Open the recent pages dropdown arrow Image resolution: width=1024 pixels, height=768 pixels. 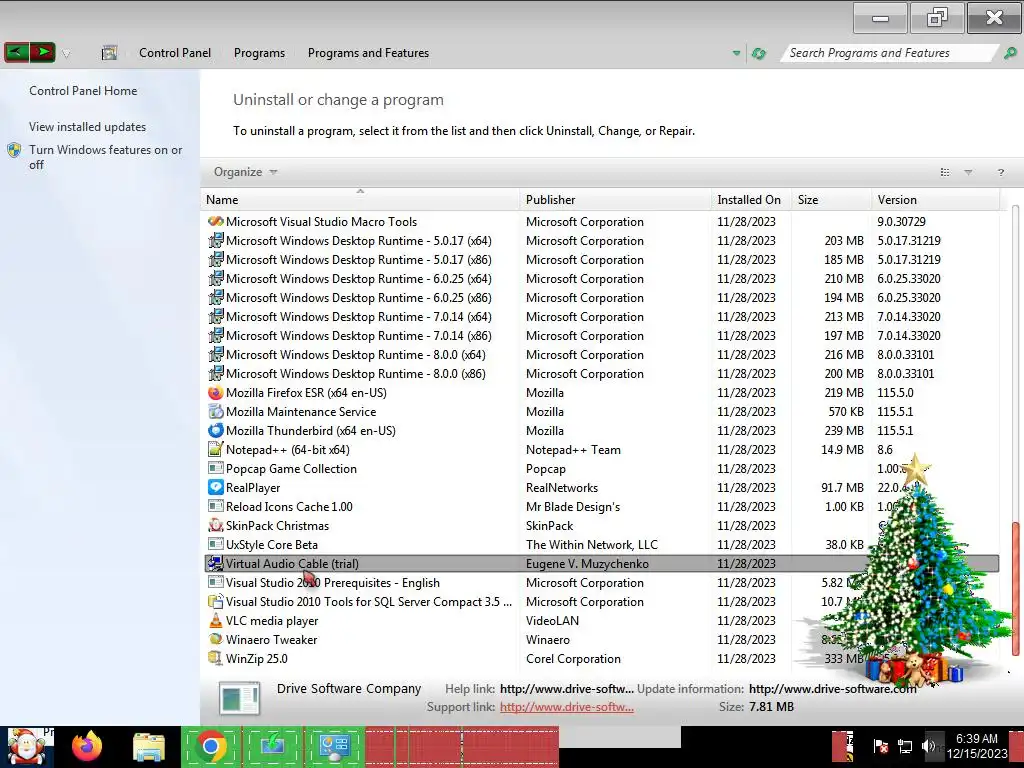(x=66, y=54)
